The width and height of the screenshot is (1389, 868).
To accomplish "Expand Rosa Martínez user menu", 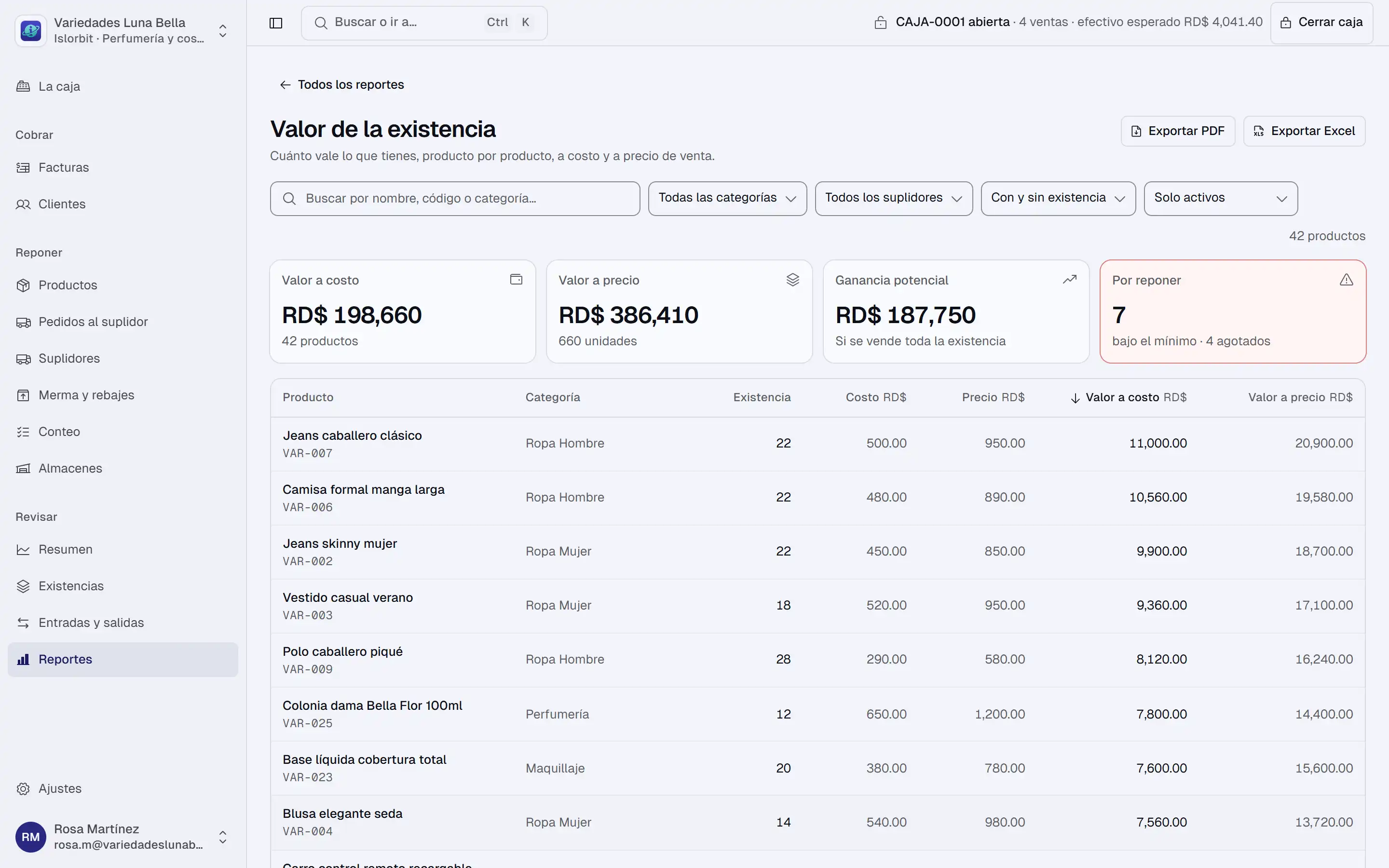I will (223, 837).
